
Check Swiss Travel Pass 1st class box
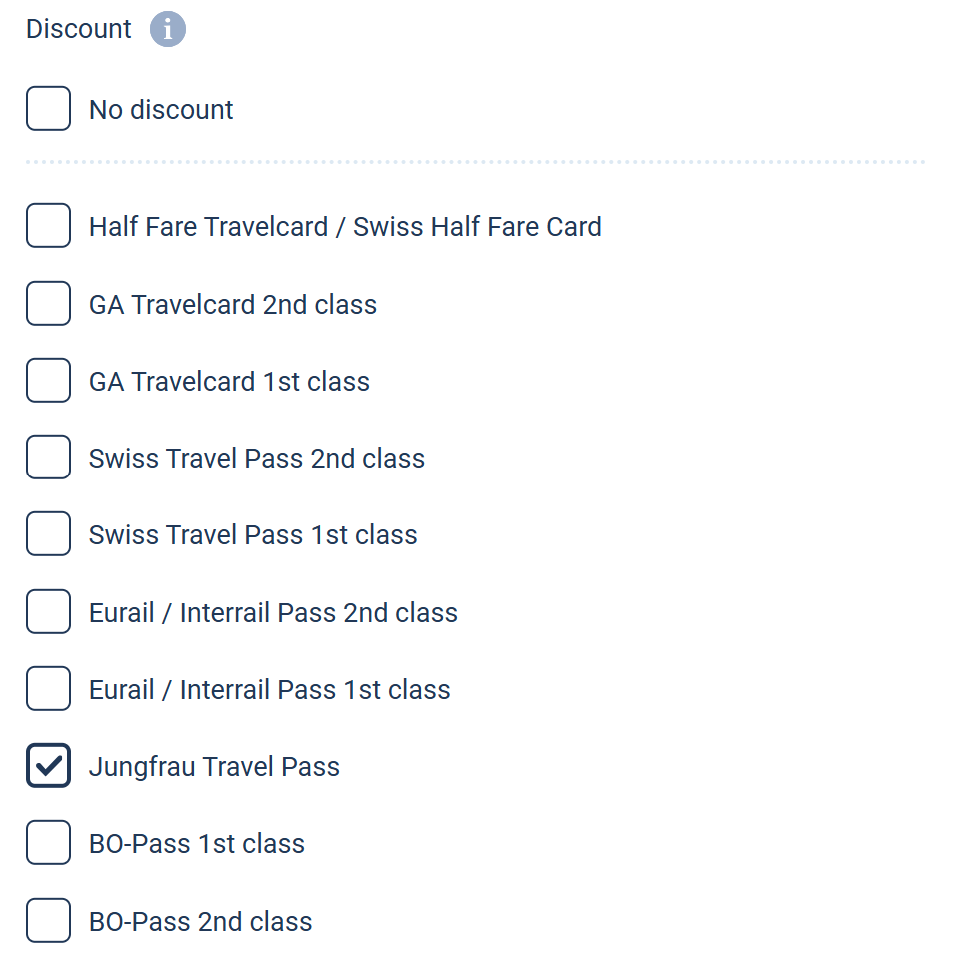tap(48, 534)
